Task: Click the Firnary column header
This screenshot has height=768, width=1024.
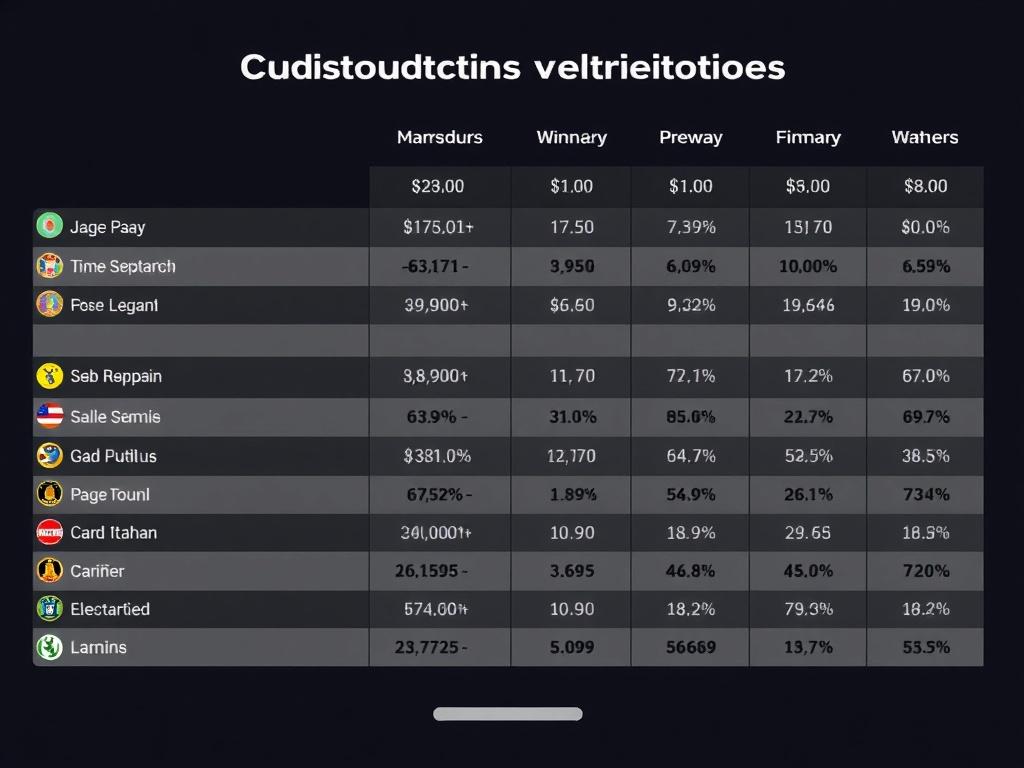Action: coord(808,137)
